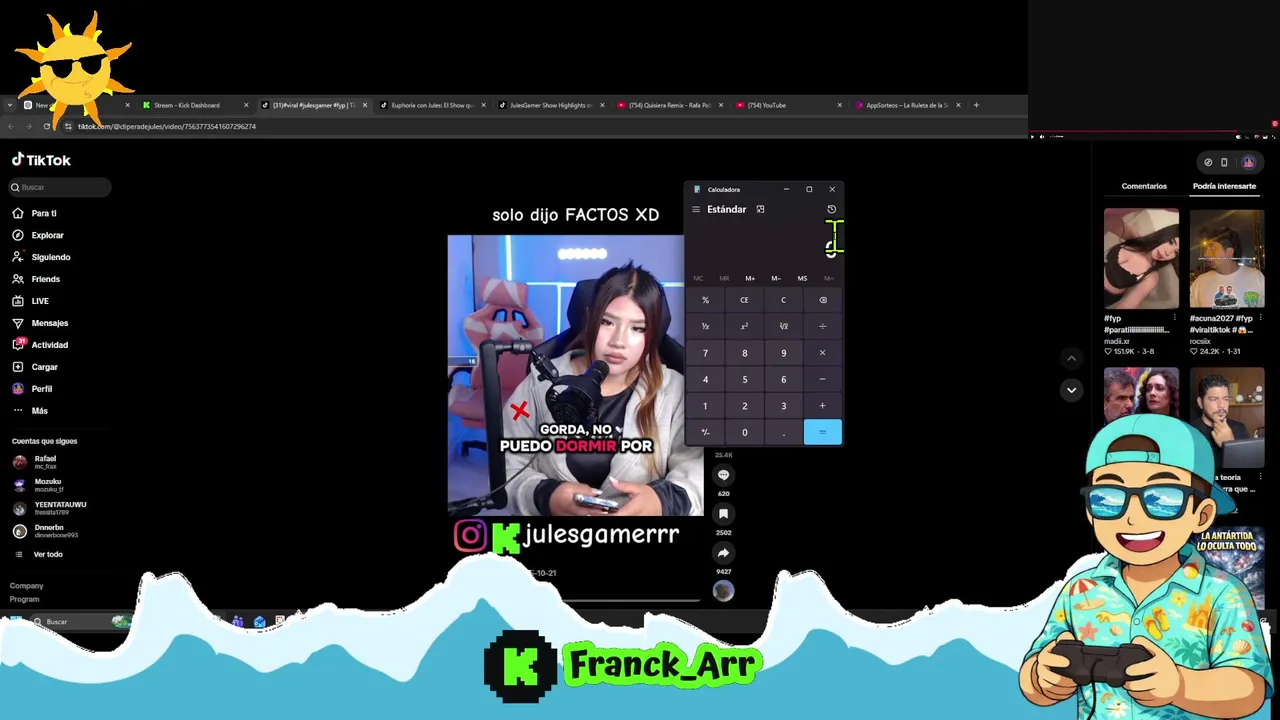Go to next video with down chevron
The image size is (1280, 720).
coord(1071,390)
